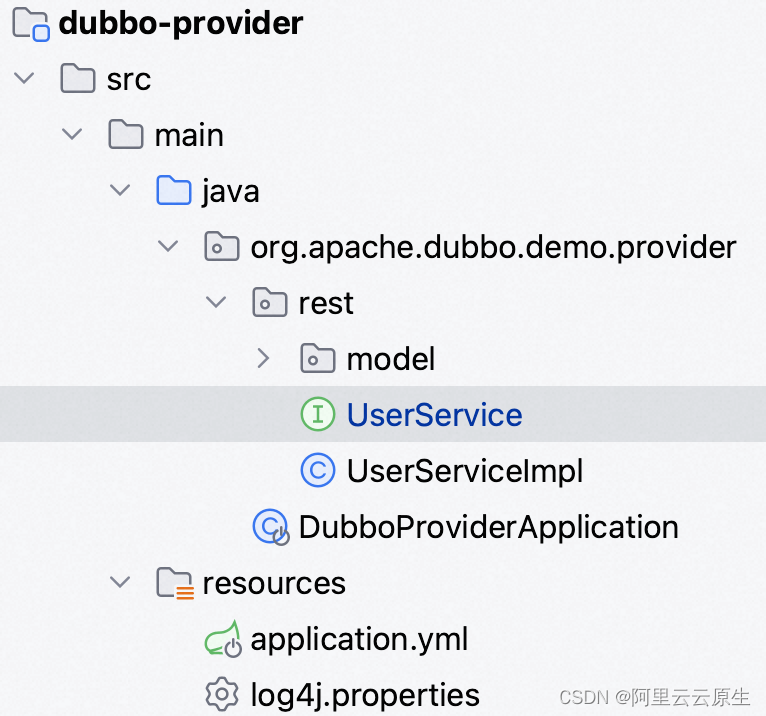Expand the model package
This screenshot has height=716, width=766.
point(263,359)
